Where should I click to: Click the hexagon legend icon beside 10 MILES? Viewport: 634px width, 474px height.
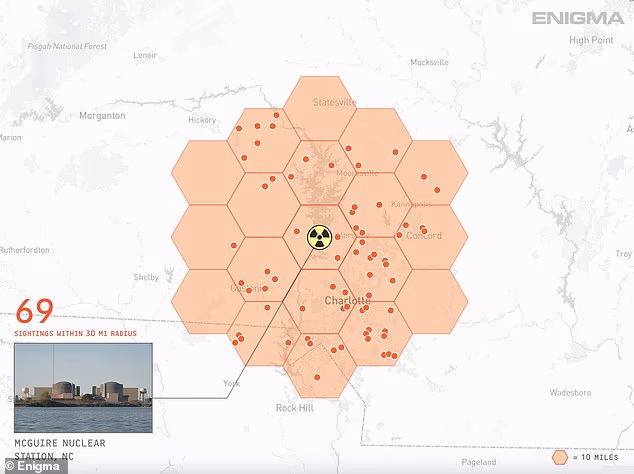561,457
